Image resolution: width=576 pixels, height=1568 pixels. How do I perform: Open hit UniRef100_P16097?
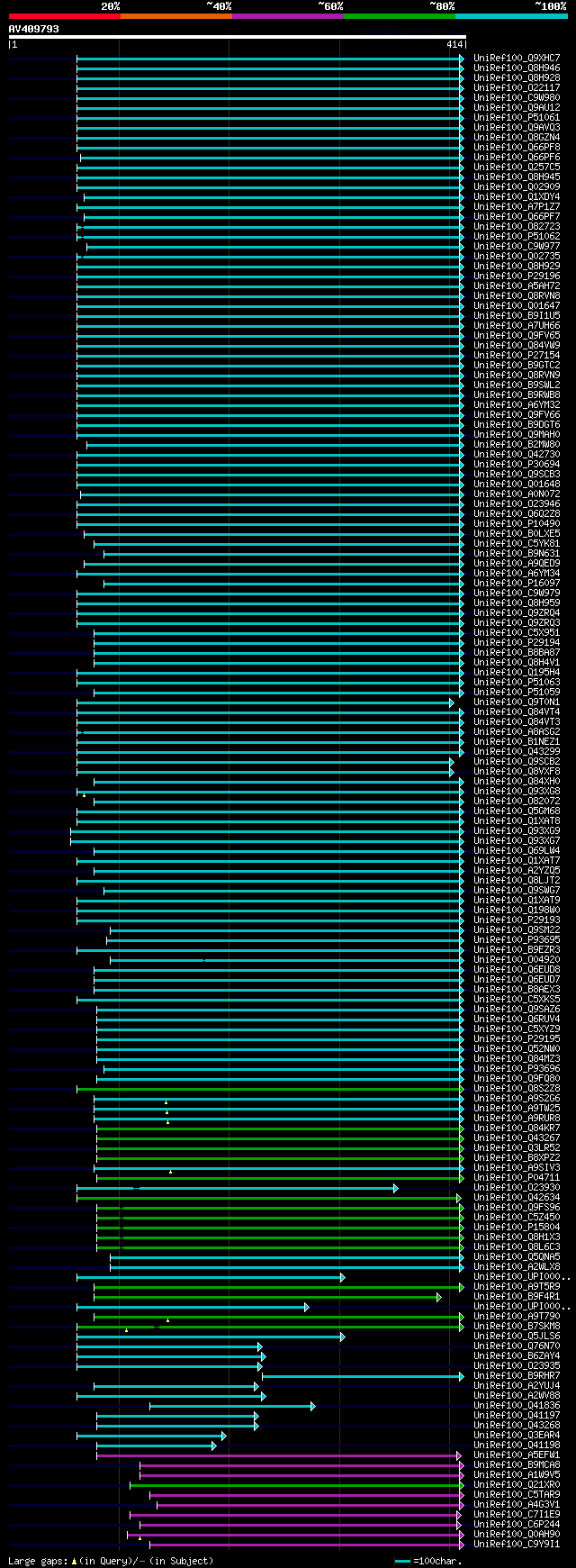coord(517,584)
